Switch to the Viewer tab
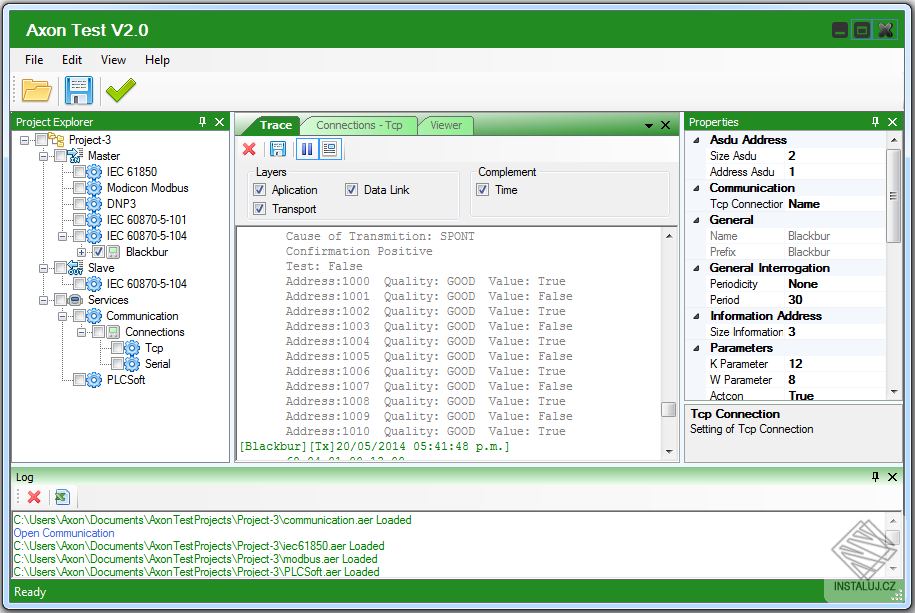The height and width of the screenshot is (613, 915). pyautogui.click(x=446, y=125)
